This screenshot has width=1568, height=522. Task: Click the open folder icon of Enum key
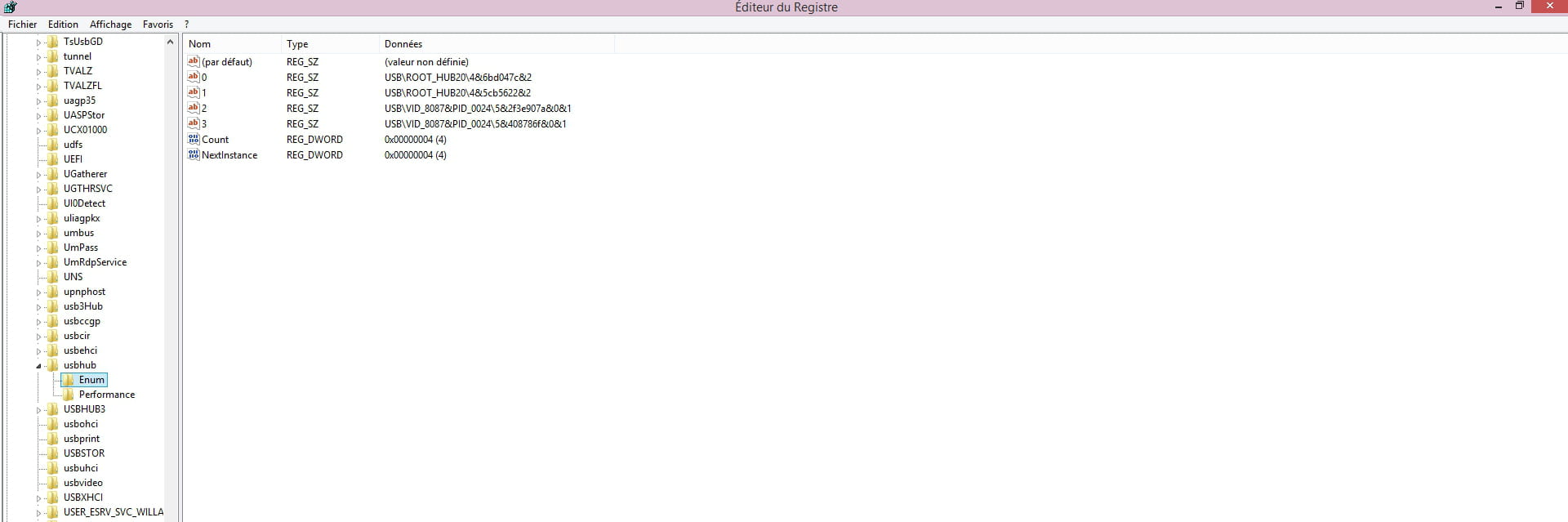(69, 380)
